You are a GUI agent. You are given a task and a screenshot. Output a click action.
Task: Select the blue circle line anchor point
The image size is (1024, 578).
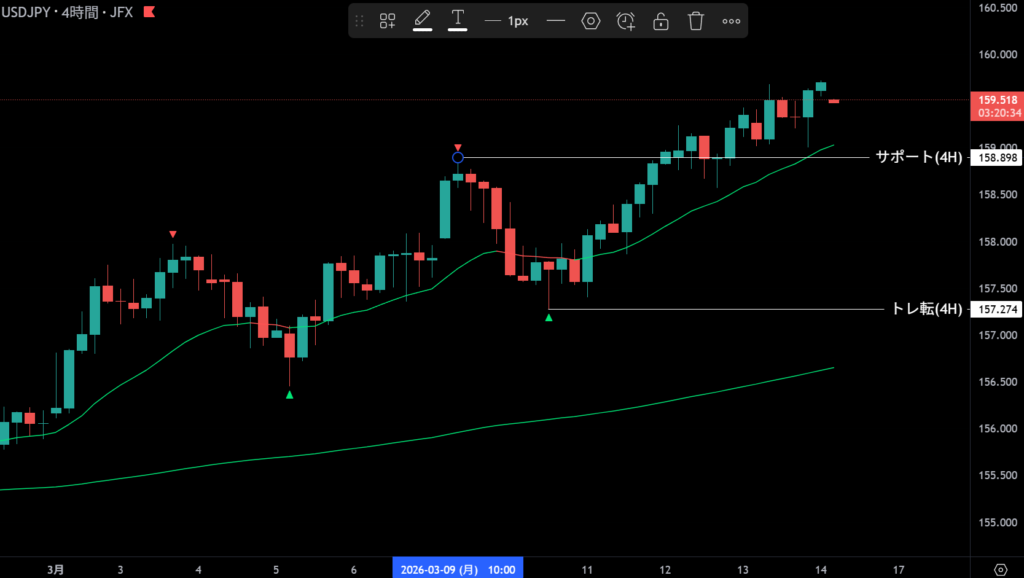coord(458,157)
